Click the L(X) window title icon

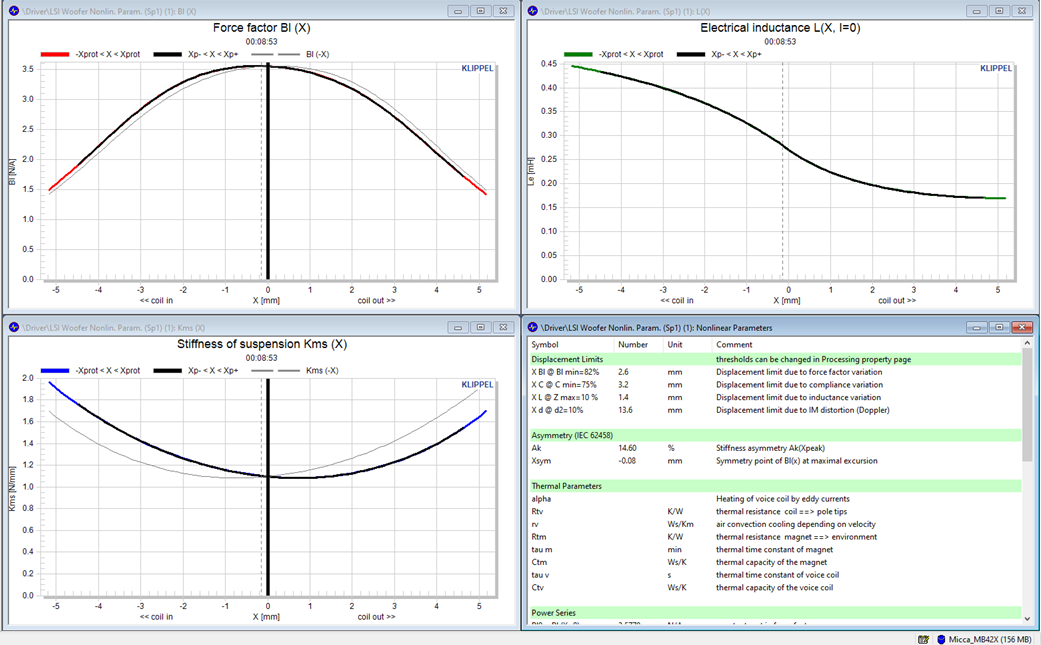(x=533, y=11)
